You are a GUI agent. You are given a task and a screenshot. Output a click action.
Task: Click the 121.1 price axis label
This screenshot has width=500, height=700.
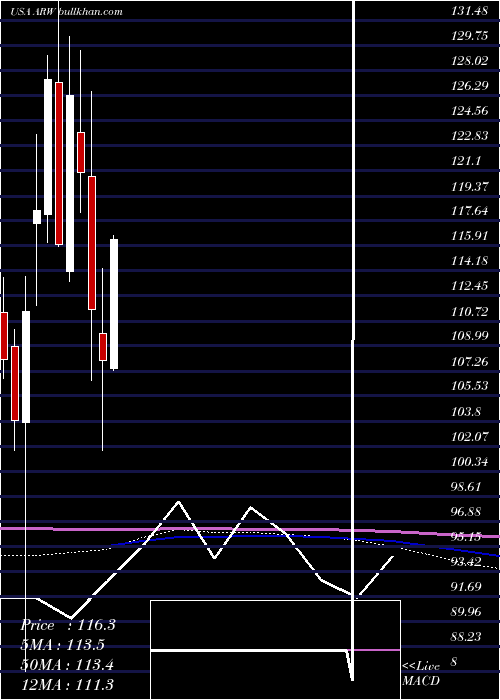coord(466,162)
